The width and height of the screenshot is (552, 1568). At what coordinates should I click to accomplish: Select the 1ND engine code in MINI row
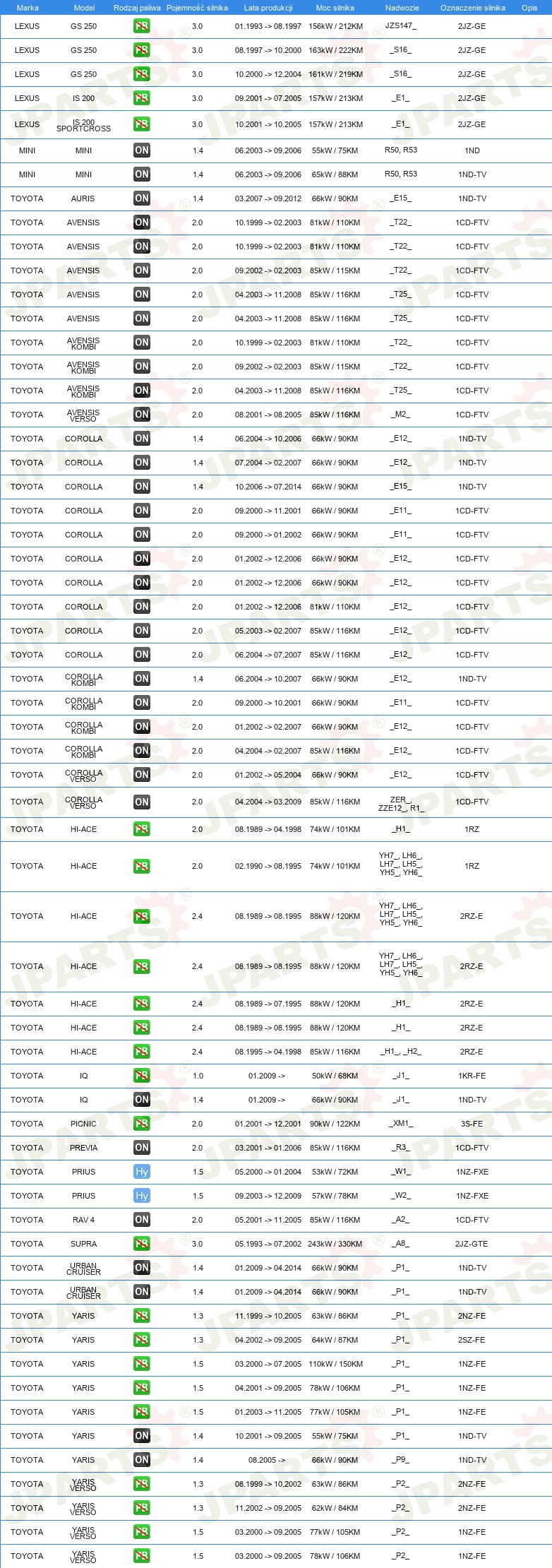coord(472,150)
